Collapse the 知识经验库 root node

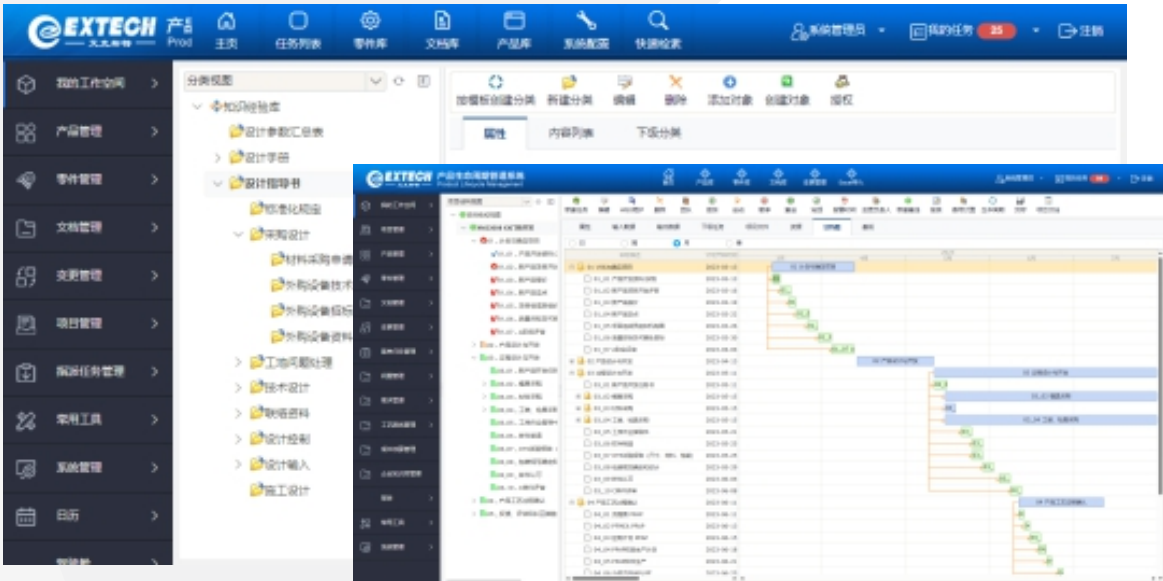pyautogui.click(x=197, y=107)
